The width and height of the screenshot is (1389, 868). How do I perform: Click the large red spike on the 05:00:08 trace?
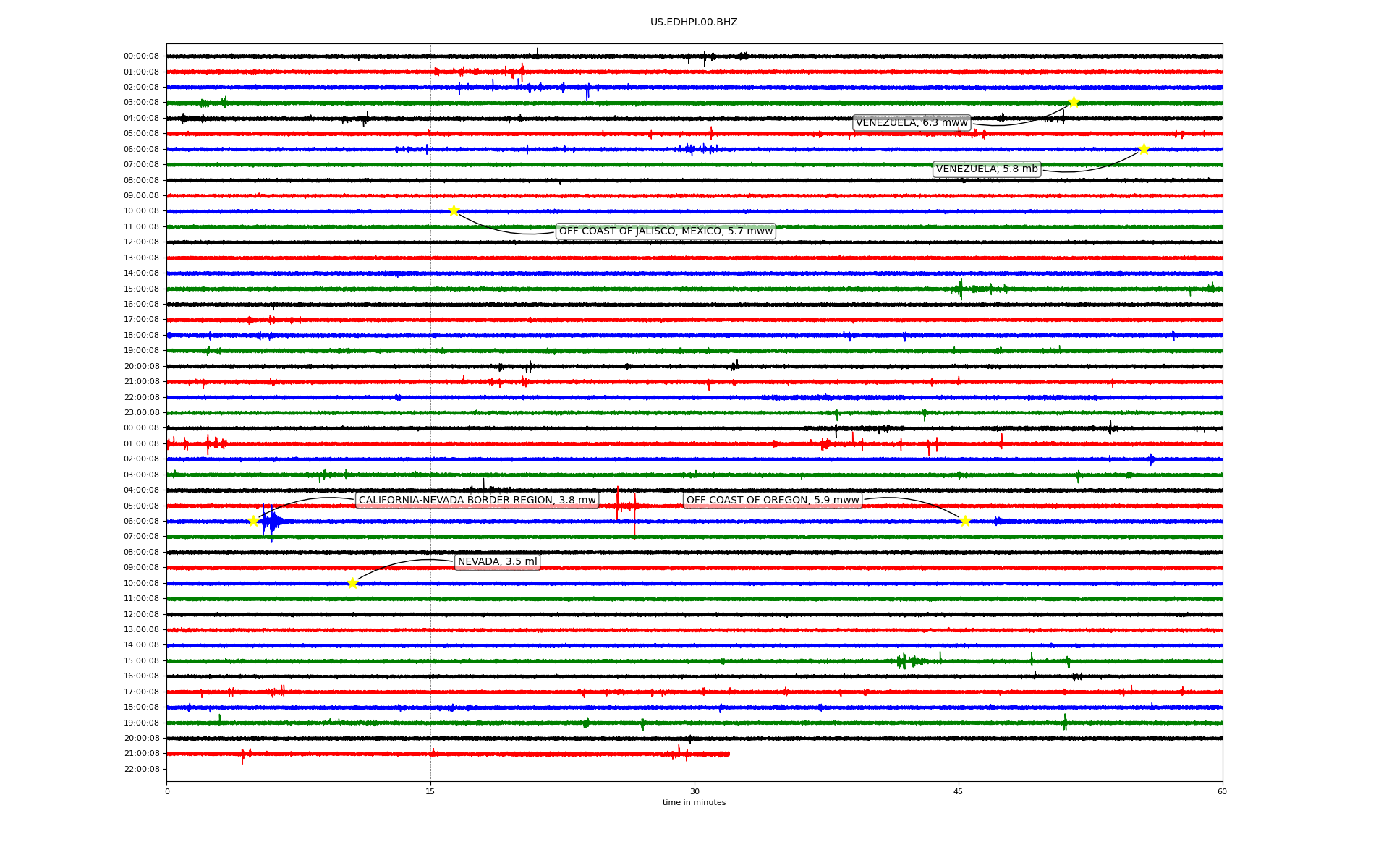point(618,504)
